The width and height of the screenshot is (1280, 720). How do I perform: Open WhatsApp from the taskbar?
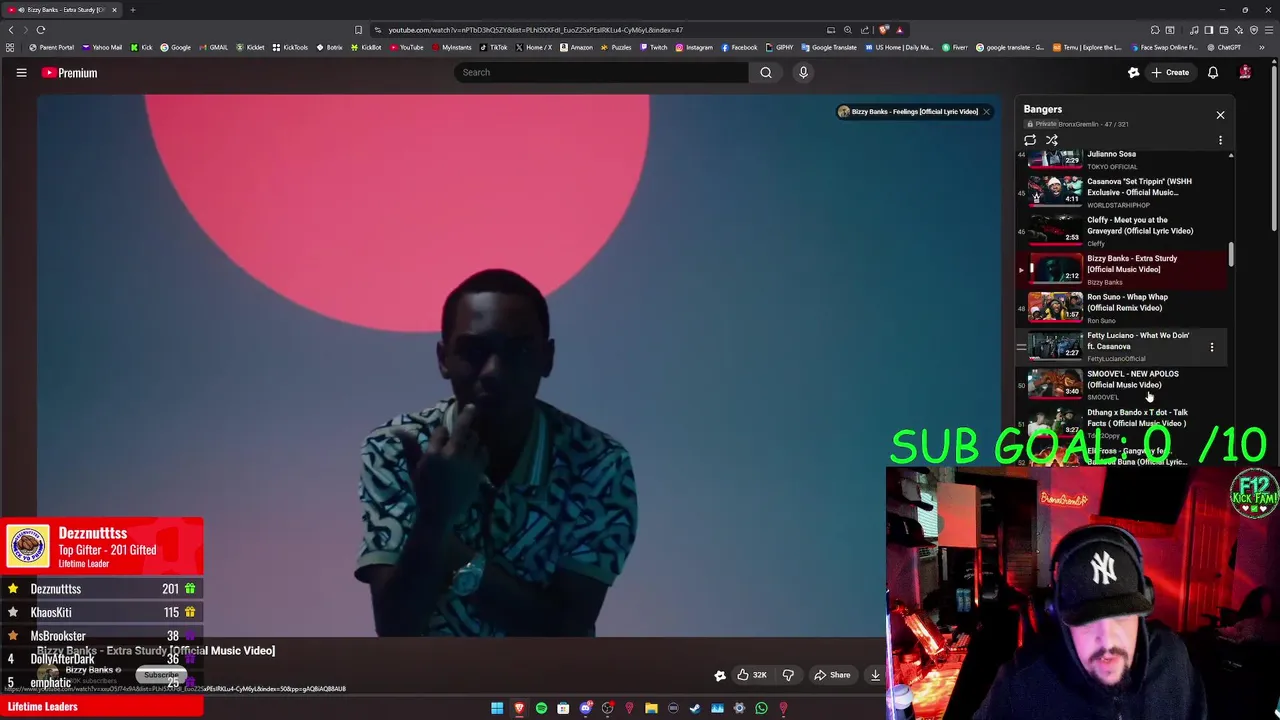coord(761,708)
